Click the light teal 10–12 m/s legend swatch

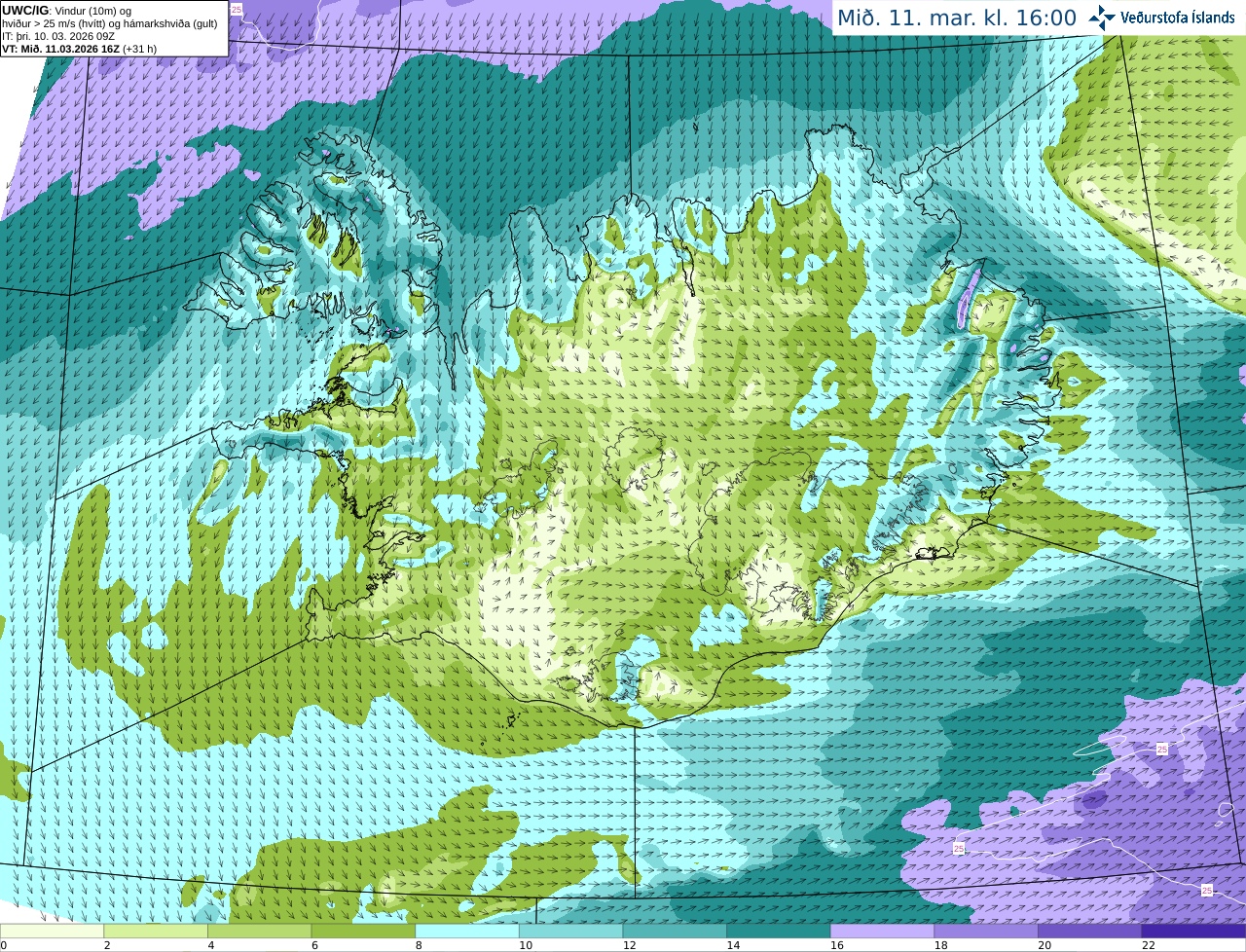570,931
